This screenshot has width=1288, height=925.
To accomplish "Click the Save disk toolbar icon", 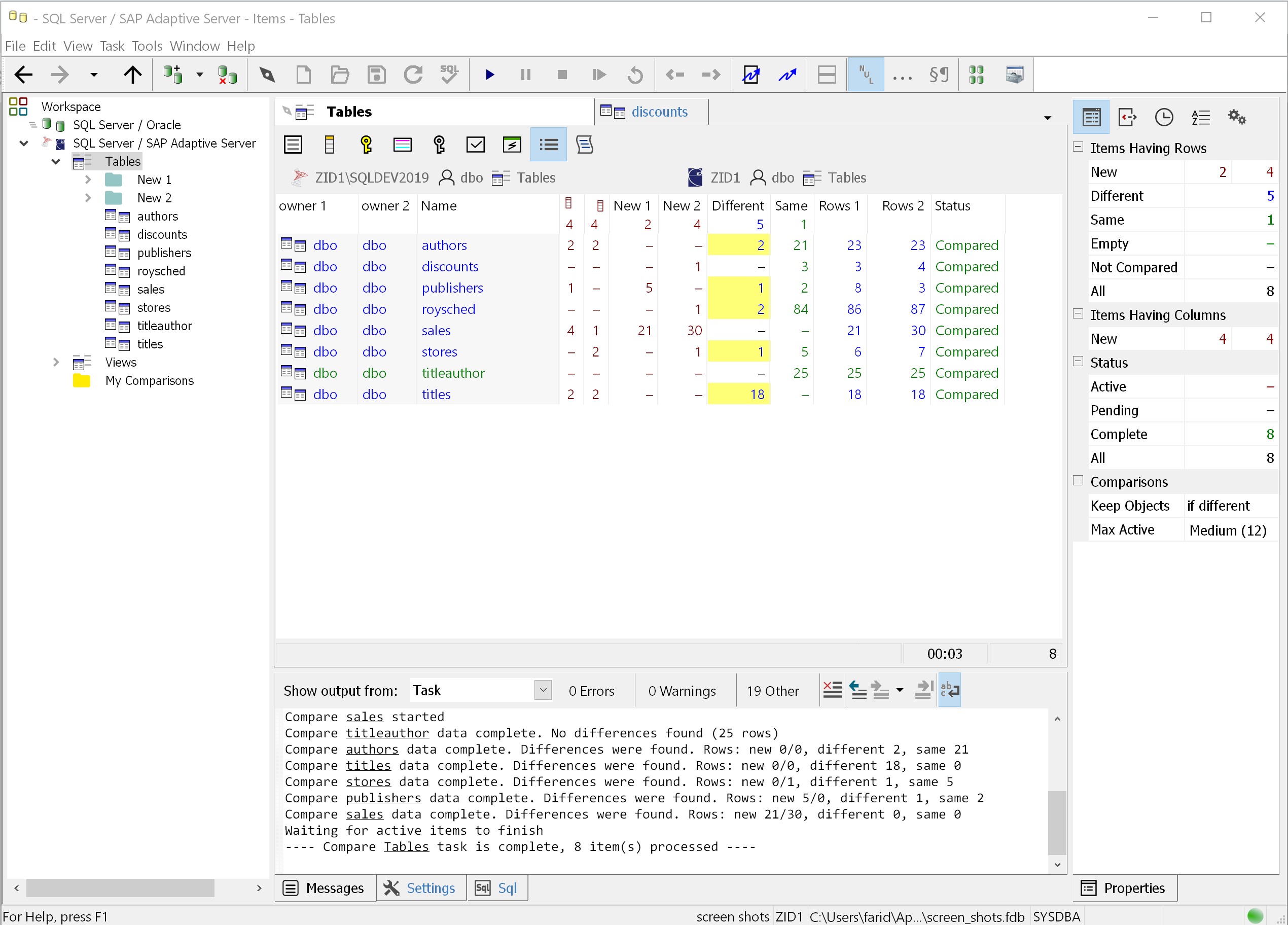I will pos(376,75).
